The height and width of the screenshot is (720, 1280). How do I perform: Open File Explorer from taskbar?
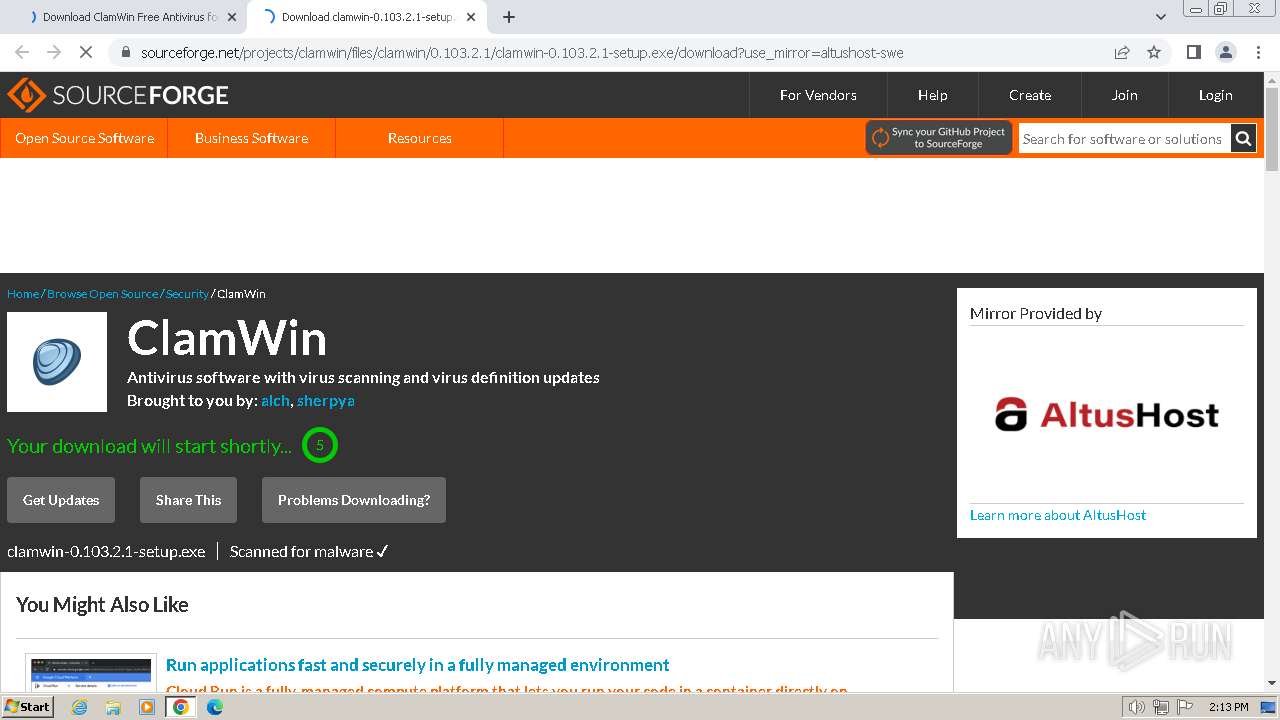click(x=113, y=707)
